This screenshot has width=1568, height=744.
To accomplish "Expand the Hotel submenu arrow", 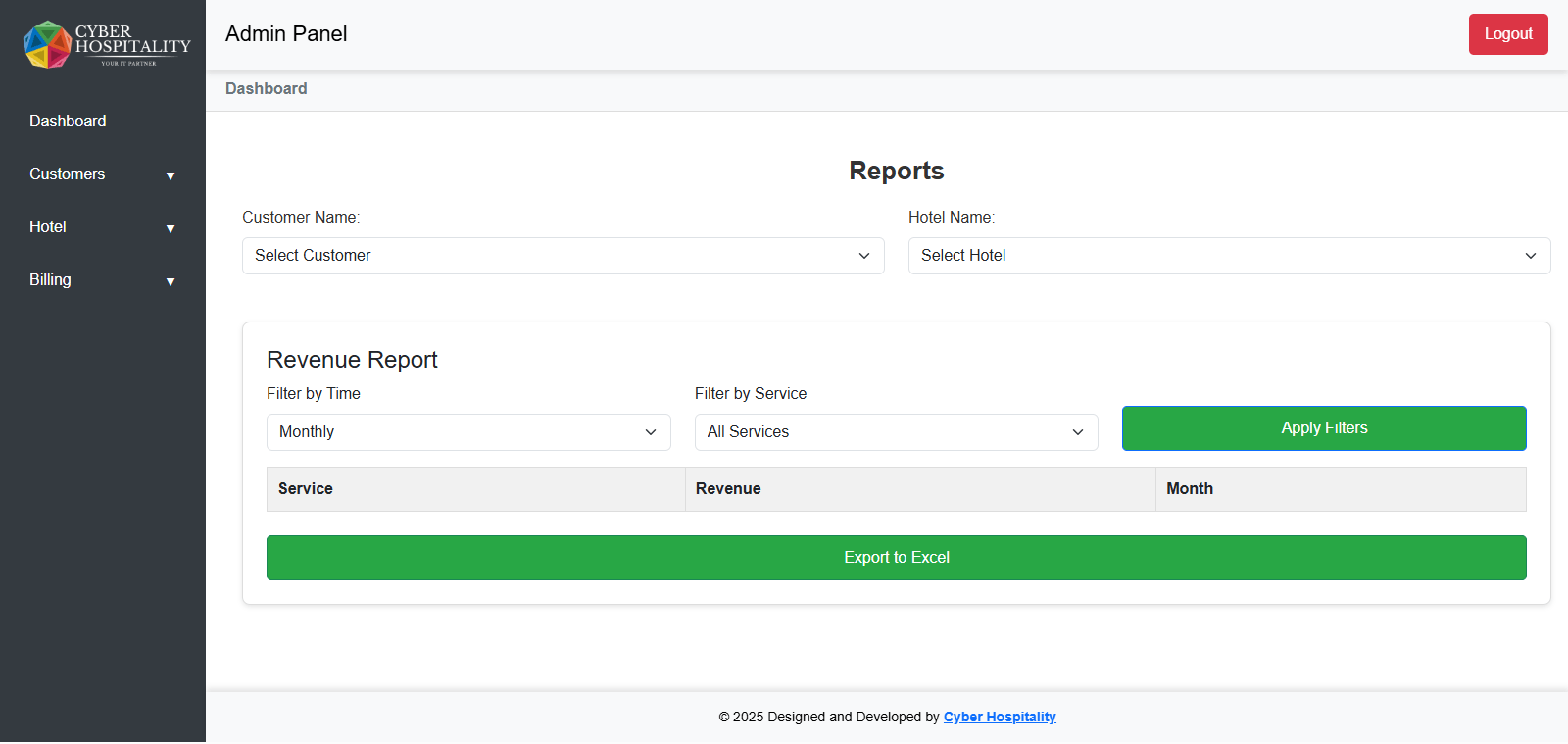I will pyautogui.click(x=171, y=229).
